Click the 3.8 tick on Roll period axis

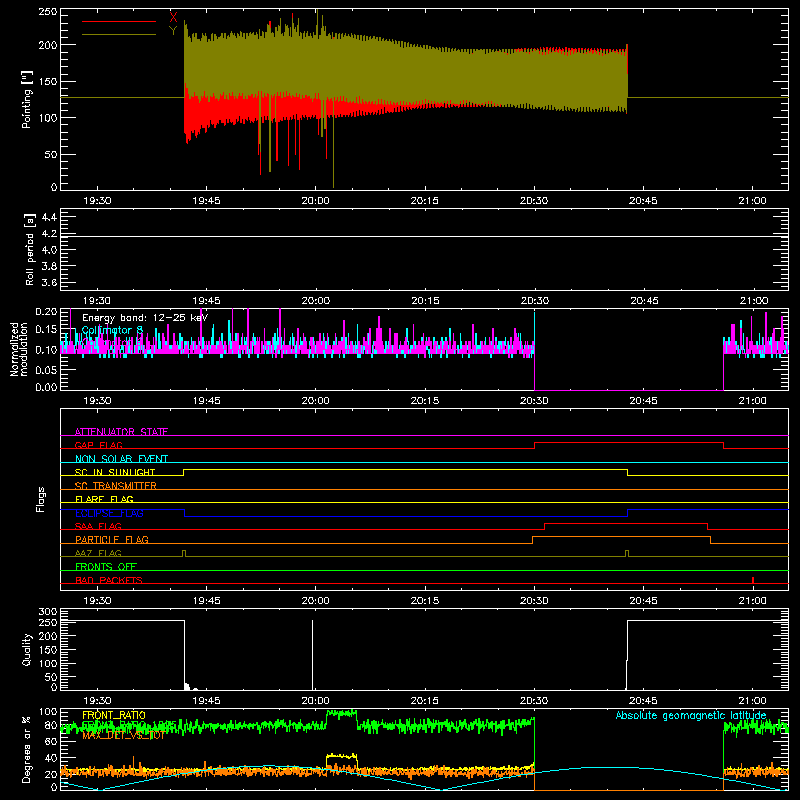pyautogui.click(x=49, y=266)
